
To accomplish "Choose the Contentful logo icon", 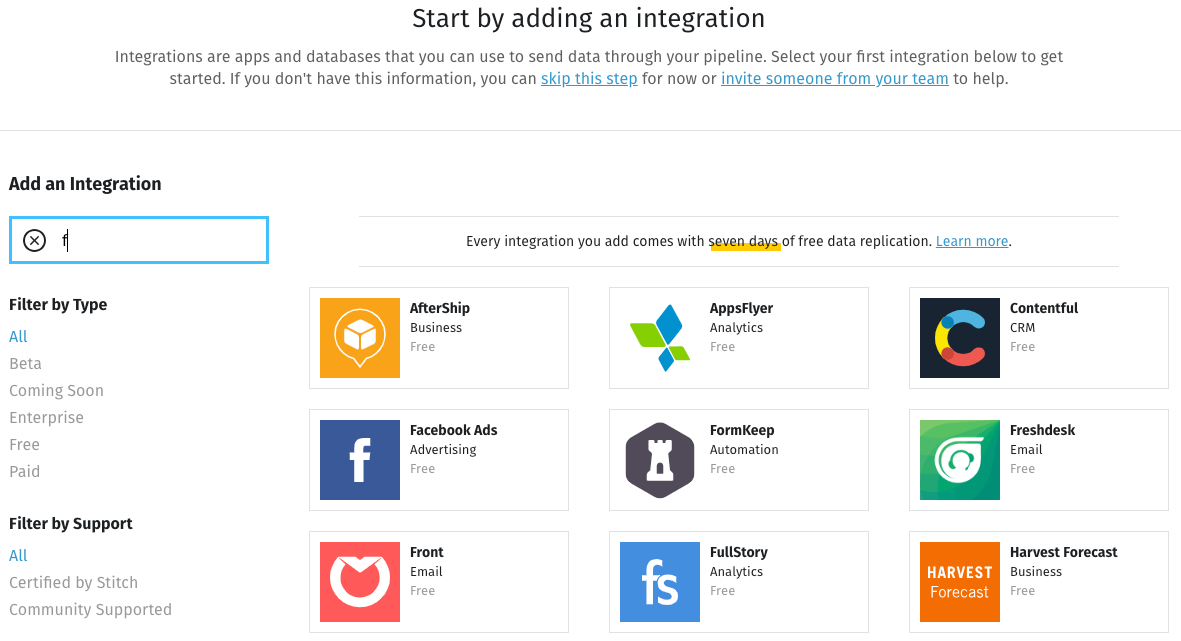I will pos(960,337).
